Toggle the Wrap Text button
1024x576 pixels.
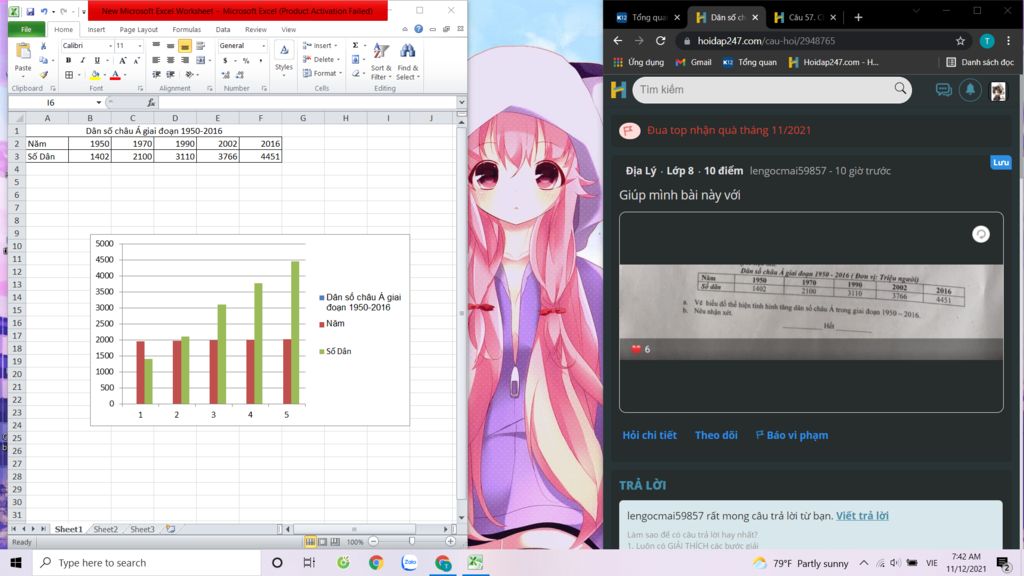tap(200, 46)
